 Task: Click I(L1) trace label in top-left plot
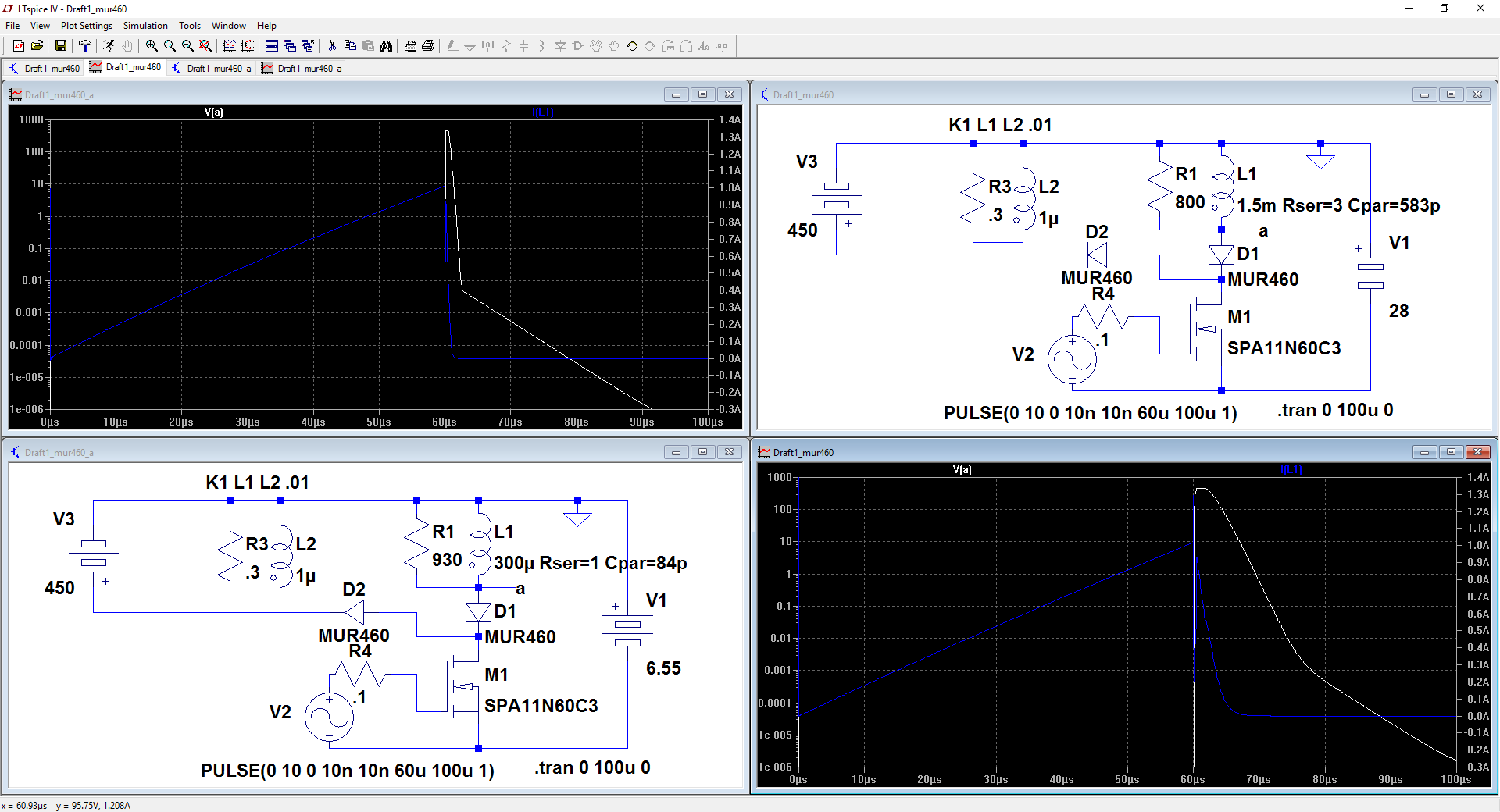542,112
